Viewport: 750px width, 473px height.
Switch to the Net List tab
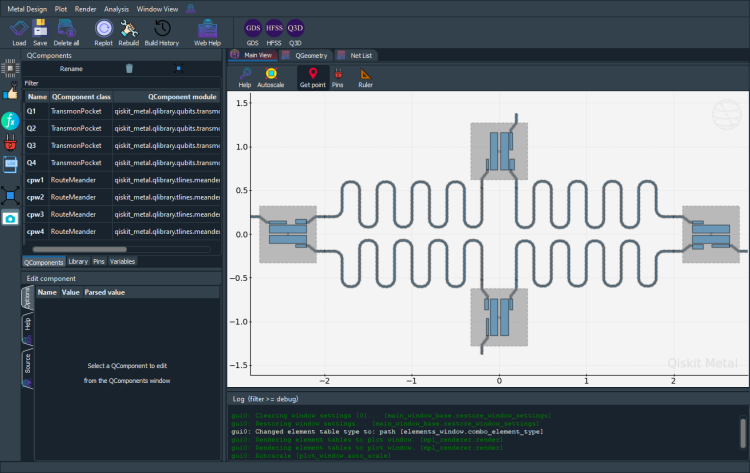355,55
